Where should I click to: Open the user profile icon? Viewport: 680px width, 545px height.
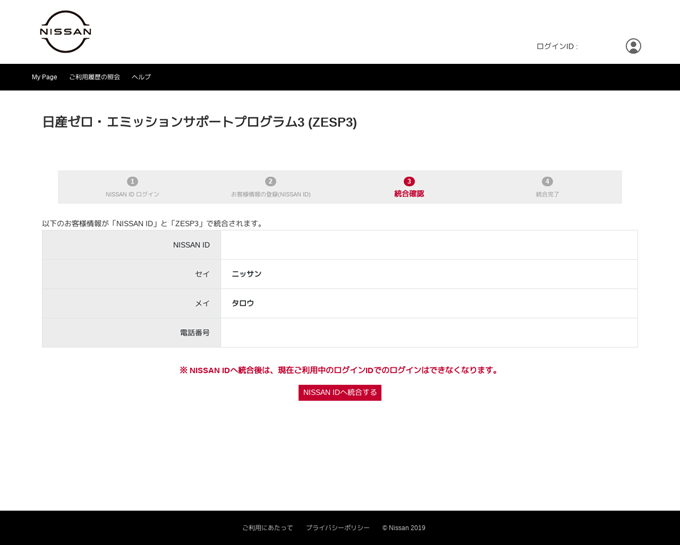(633, 46)
